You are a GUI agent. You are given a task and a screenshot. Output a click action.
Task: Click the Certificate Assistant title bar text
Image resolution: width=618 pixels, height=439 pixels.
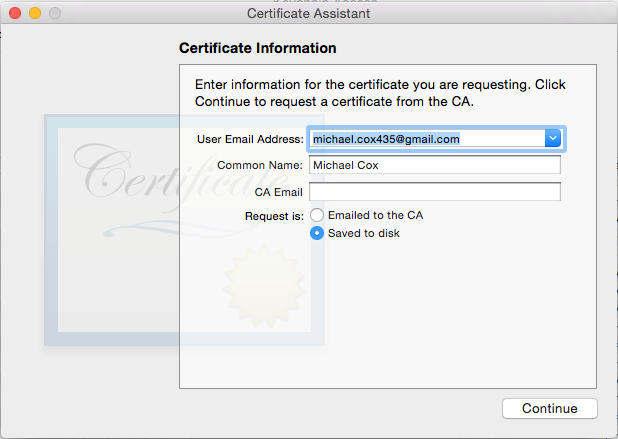pos(308,14)
